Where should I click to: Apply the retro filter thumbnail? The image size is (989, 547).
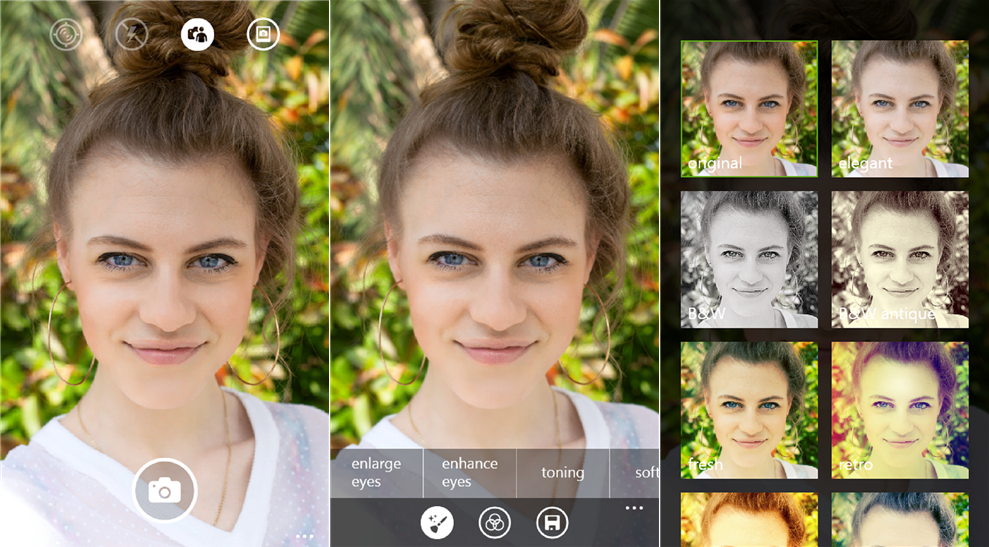point(900,410)
